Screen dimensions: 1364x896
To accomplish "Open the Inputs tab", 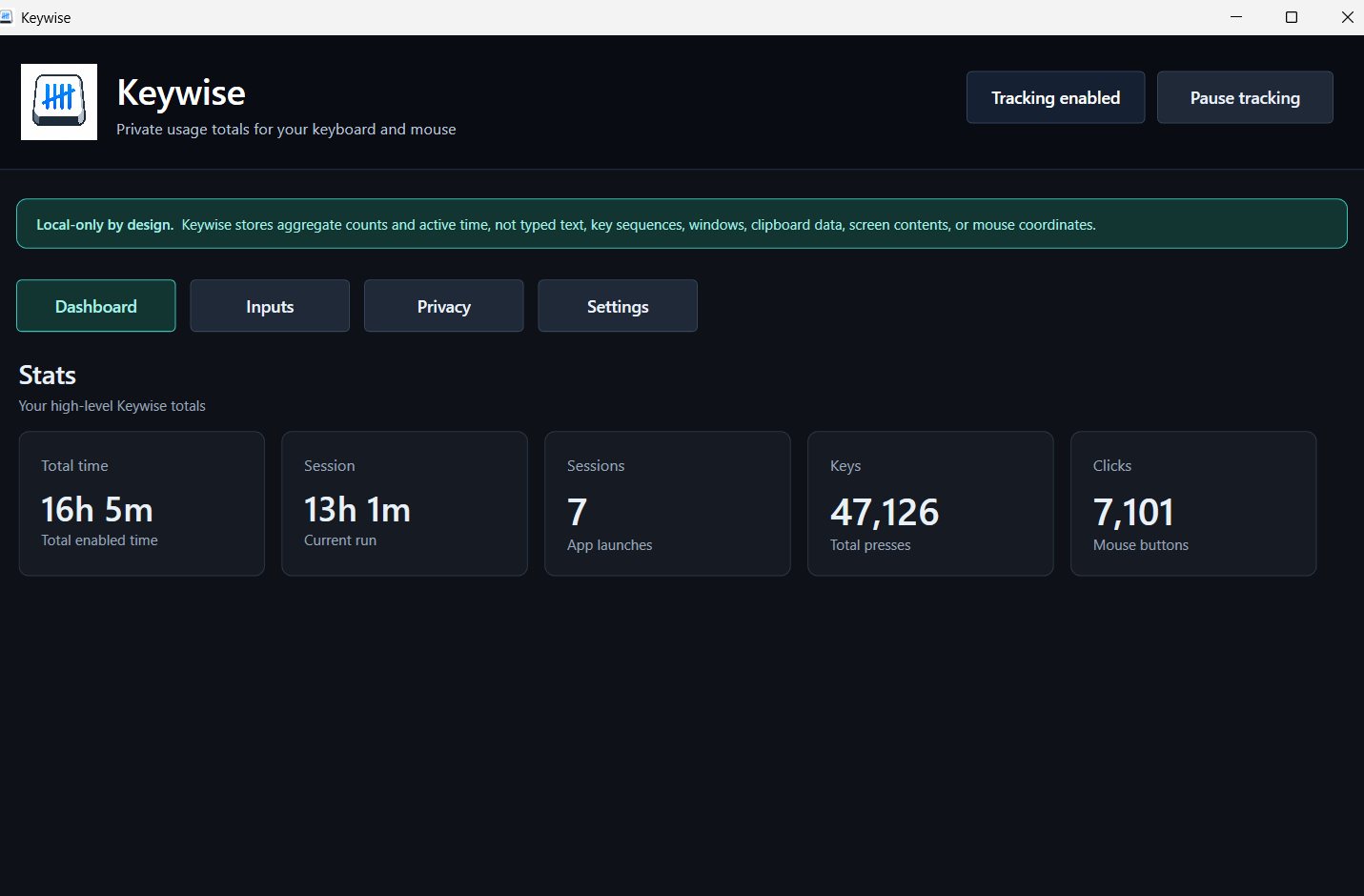I will (x=270, y=306).
